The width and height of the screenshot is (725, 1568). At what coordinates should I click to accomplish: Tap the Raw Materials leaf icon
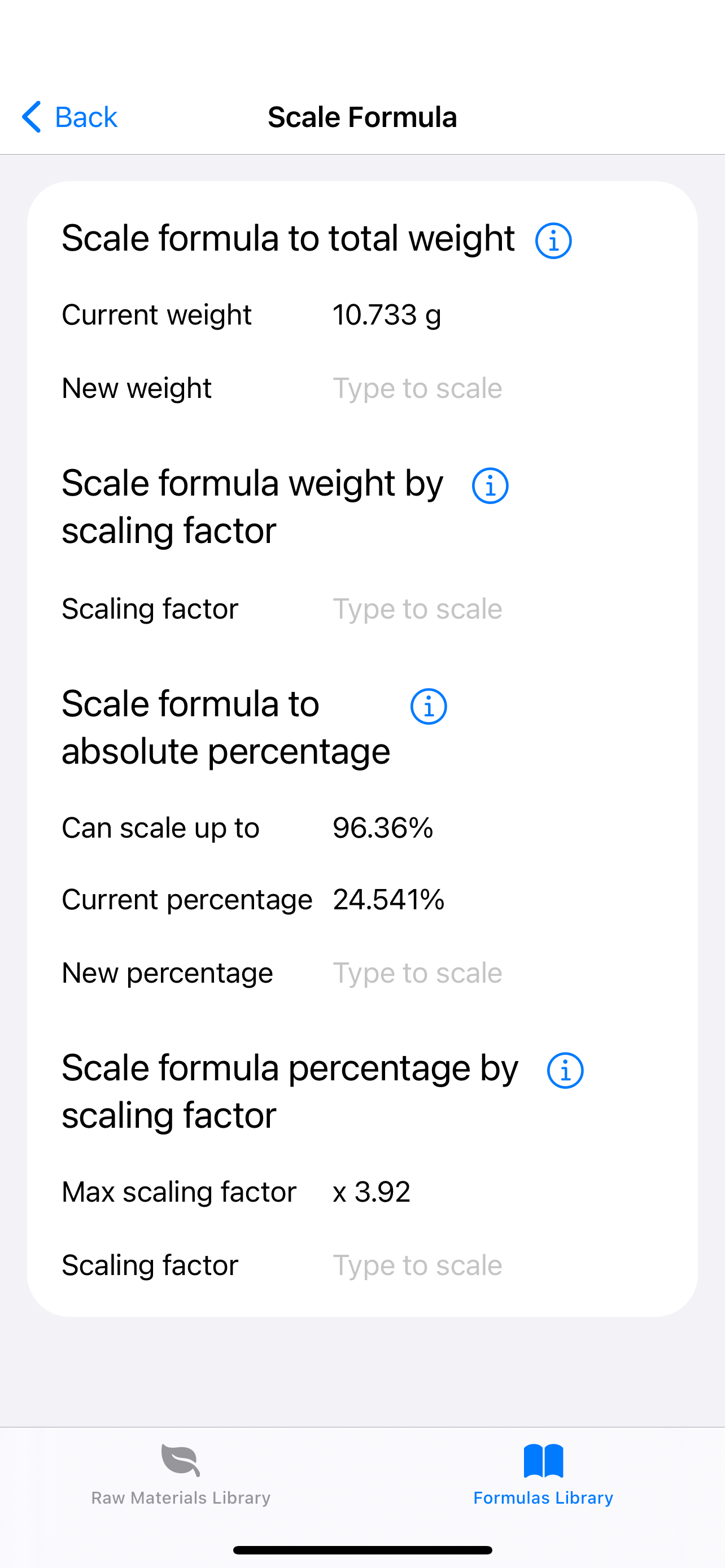181,1460
